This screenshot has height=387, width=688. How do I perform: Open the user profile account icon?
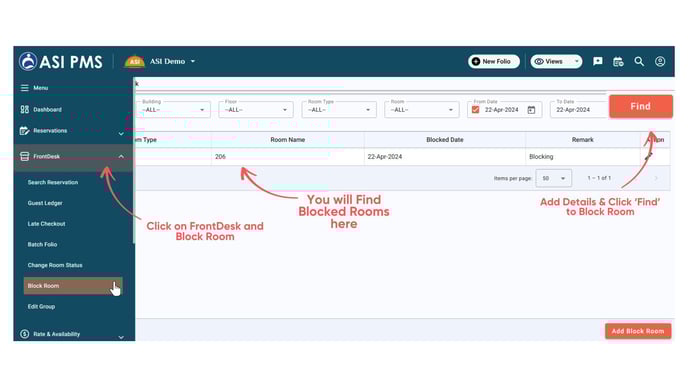point(660,61)
